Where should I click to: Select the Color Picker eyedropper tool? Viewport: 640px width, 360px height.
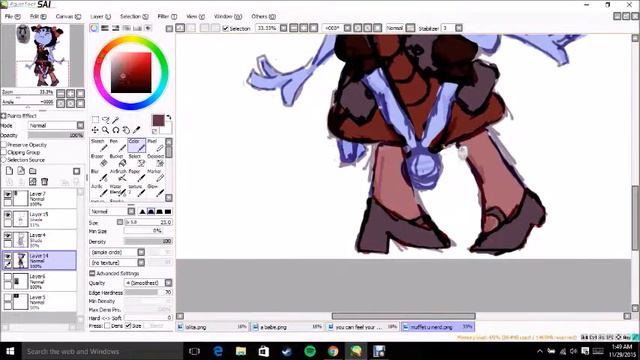click(136, 130)
